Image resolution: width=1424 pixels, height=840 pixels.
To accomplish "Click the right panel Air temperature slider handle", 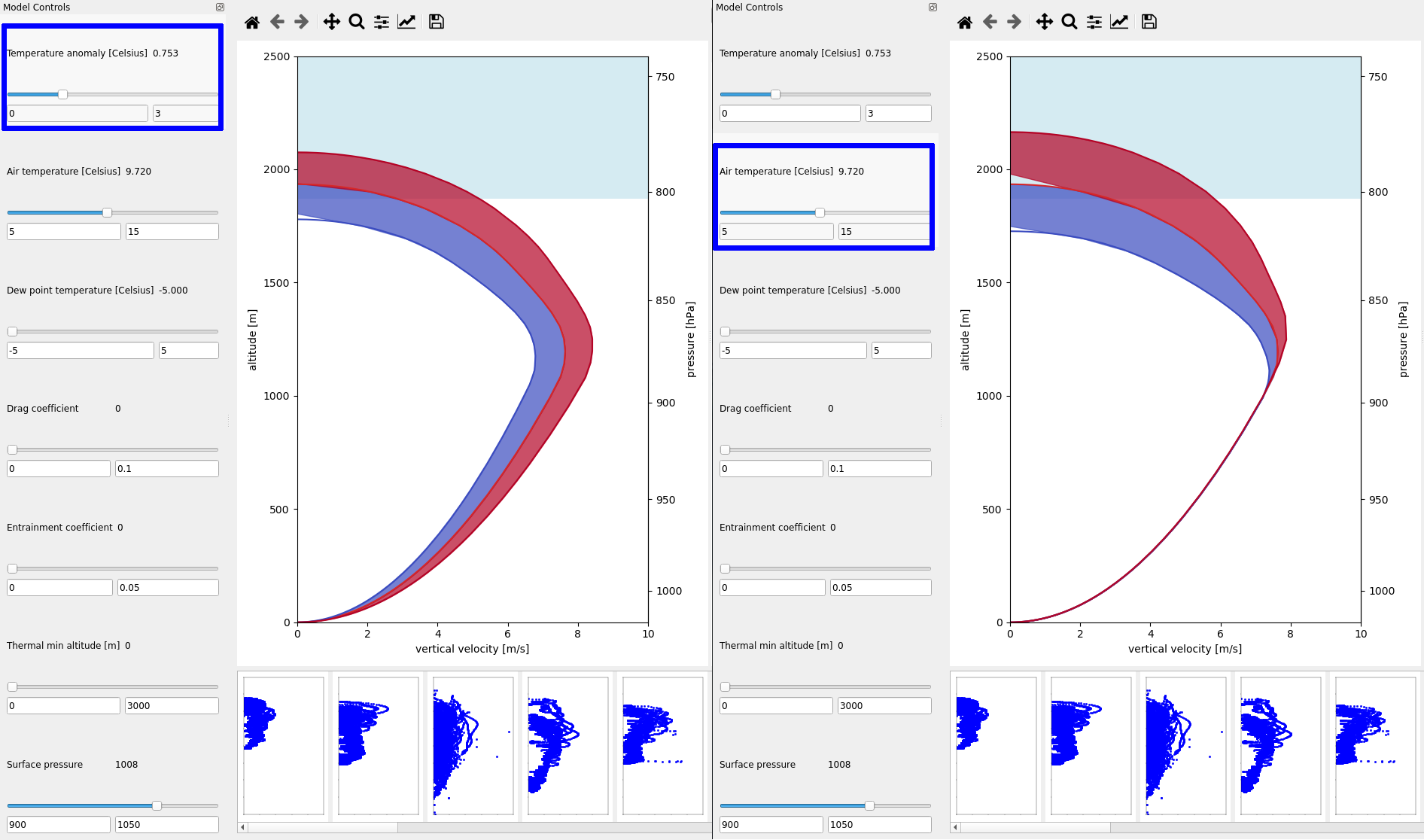I will (x=820, y=213).
